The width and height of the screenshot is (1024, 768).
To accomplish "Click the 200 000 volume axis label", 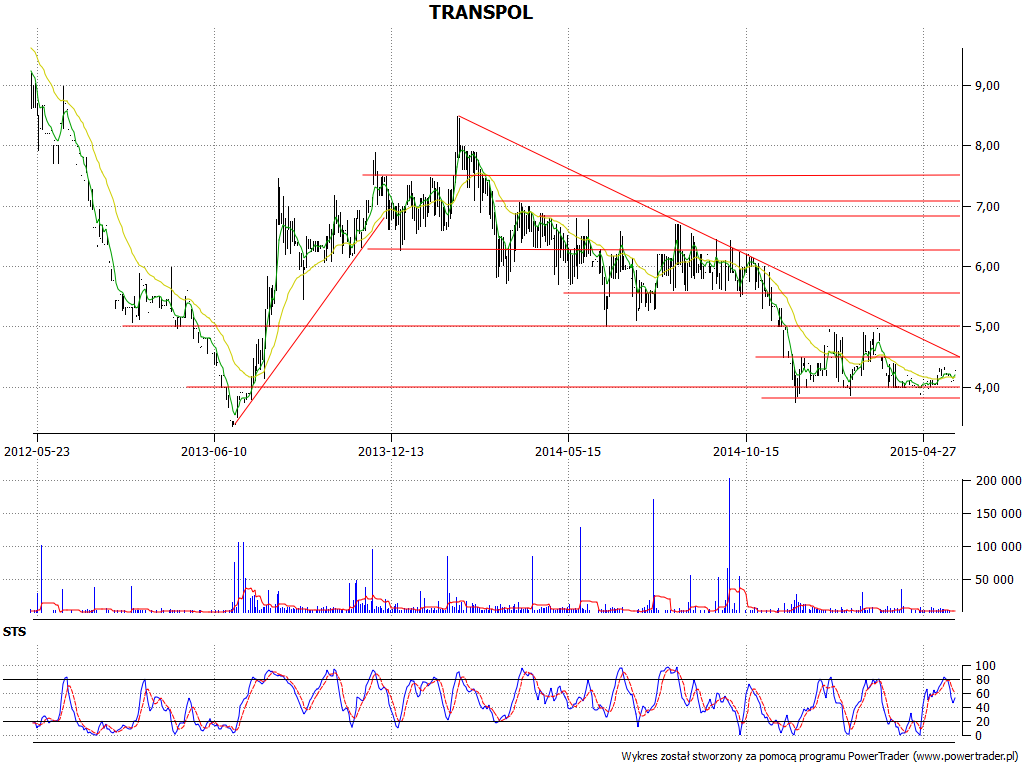I will pos(998,481).
